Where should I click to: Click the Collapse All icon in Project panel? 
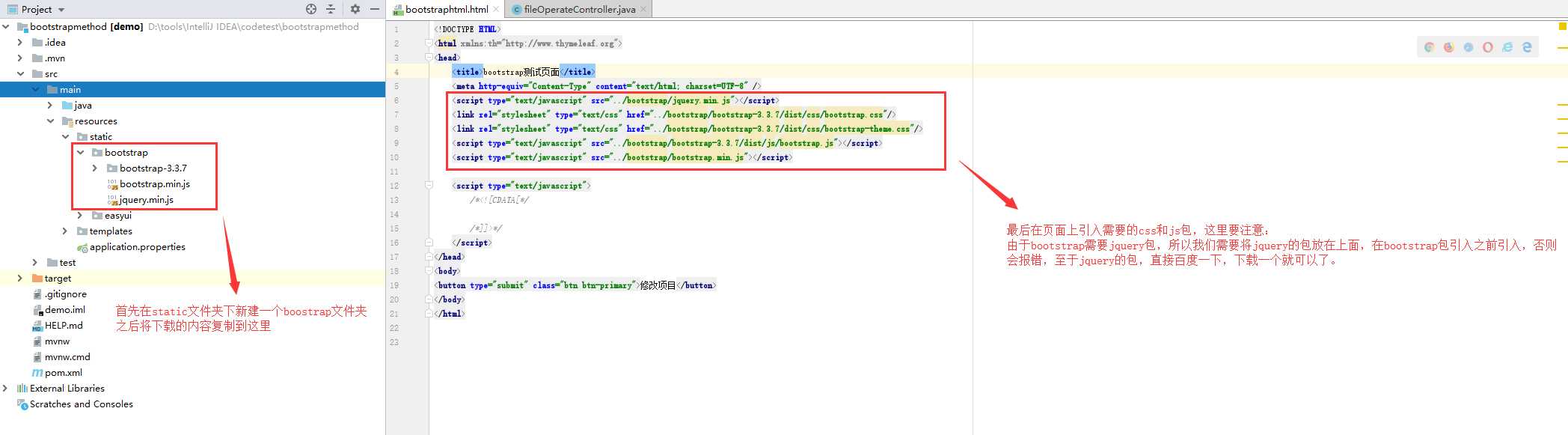(x=331, y=9)
